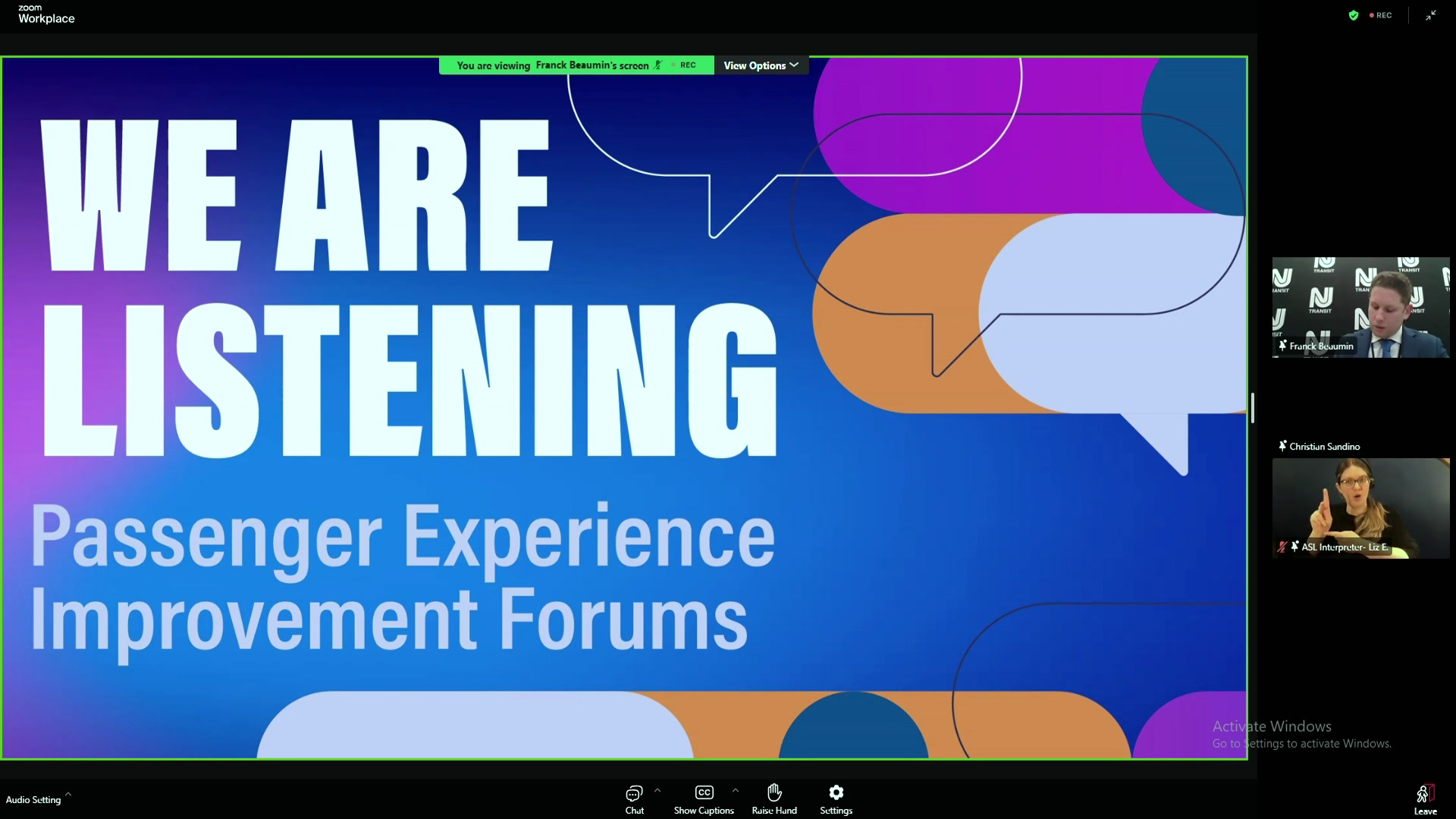Open the Chat panel
The width and height of the screenshot is (1456, 819).
tap(634, 793)
